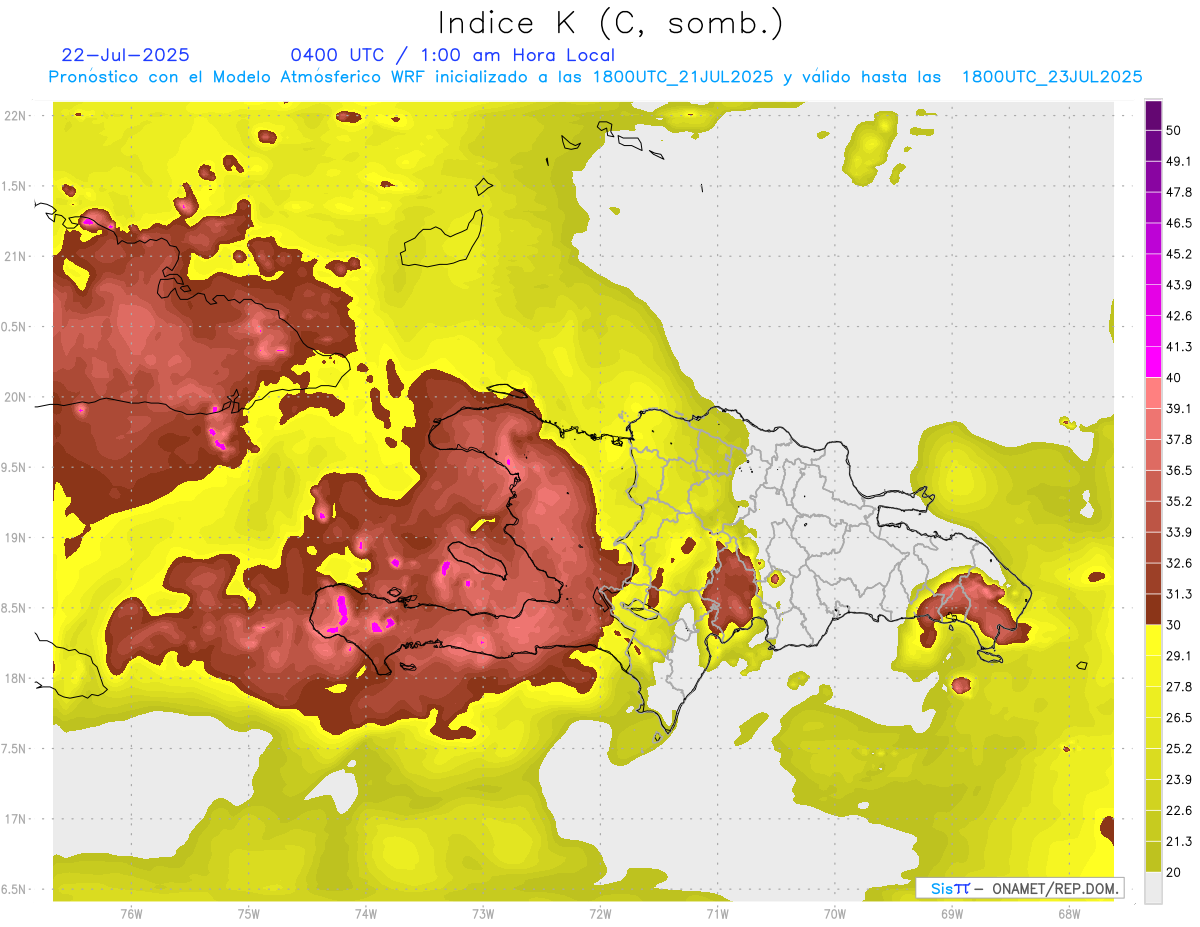
Task: Select the '72W' longitude label
Action: [600, 914]
